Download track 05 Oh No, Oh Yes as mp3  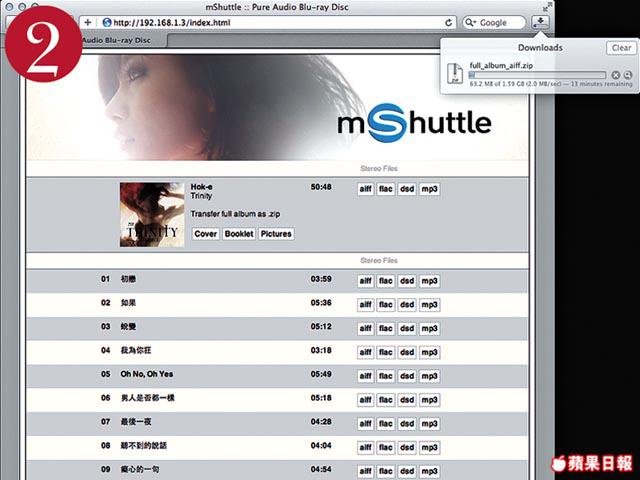click(429, 374)
